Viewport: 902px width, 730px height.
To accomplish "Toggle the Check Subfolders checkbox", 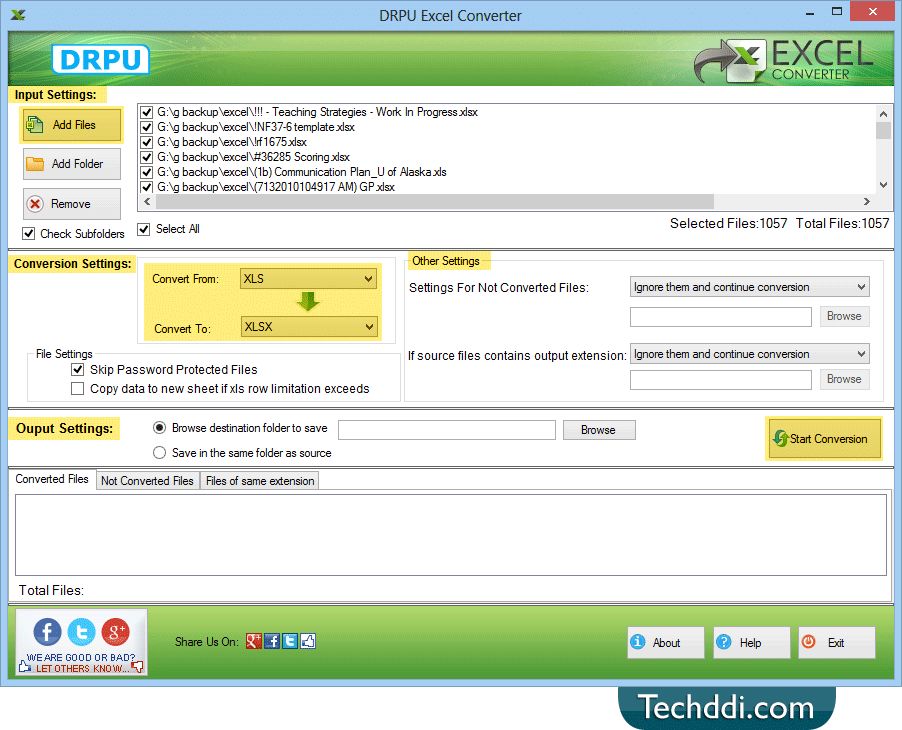I will [x=28, y=234].
